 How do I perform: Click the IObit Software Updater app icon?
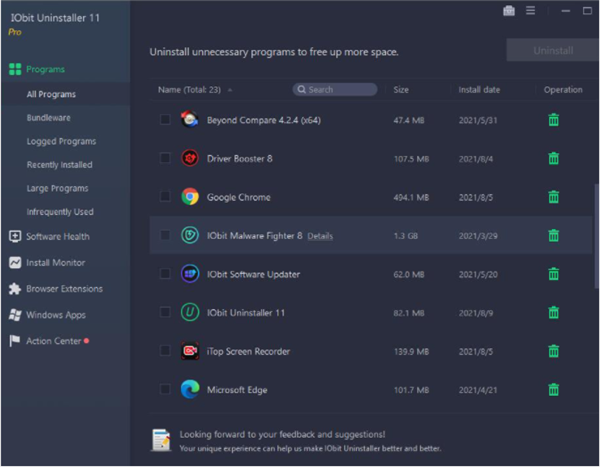(x=190, y=274)
